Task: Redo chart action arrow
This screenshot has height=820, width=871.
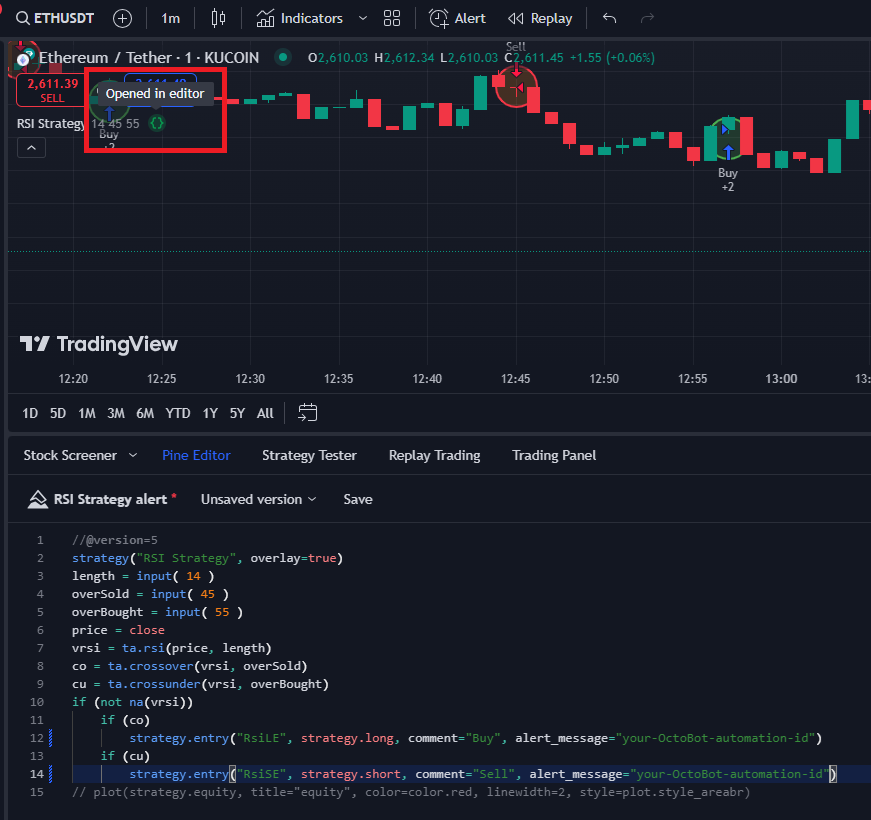Action: coord(647,18)
